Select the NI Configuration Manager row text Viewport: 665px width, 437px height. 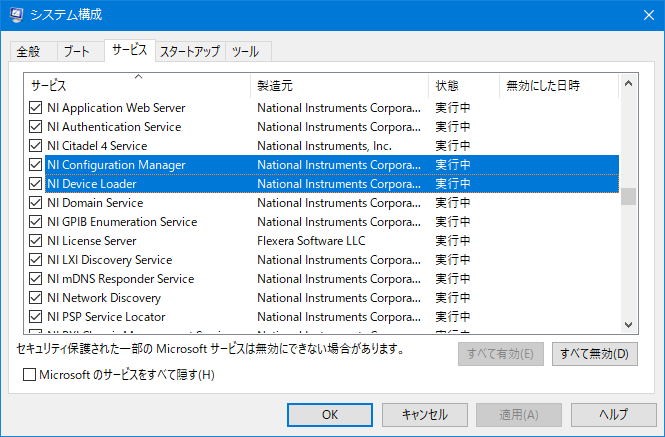tap(116, 165)
